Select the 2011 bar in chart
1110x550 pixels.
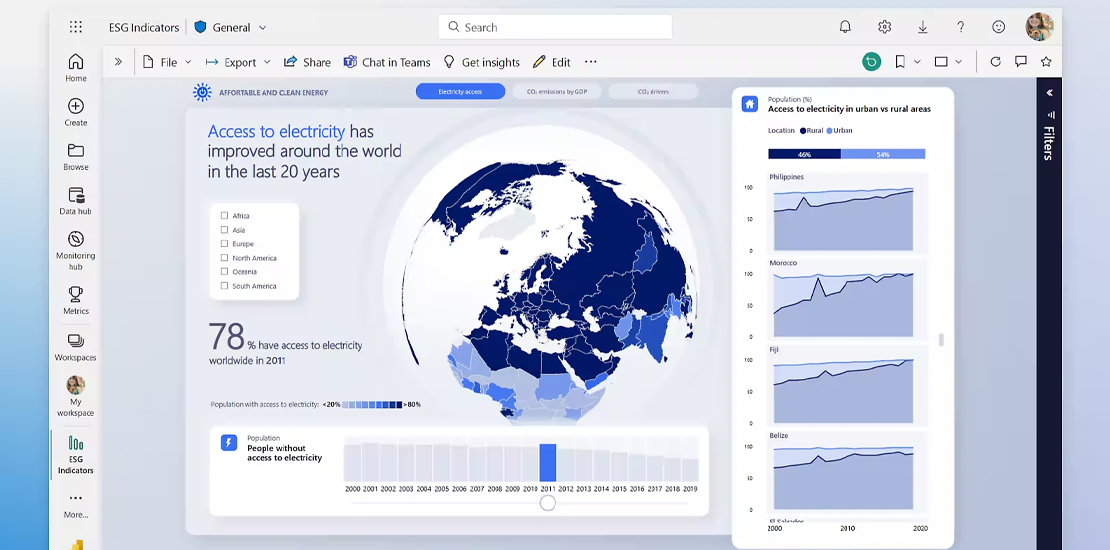pyautogui.click(x=547, y=463)
